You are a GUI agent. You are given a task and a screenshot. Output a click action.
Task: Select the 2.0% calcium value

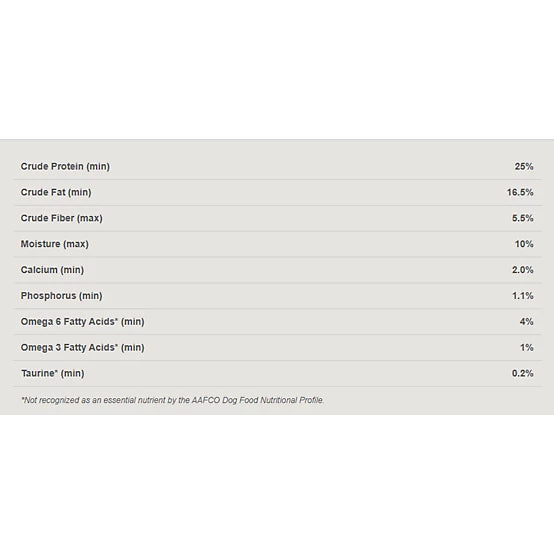click(523, 270)
